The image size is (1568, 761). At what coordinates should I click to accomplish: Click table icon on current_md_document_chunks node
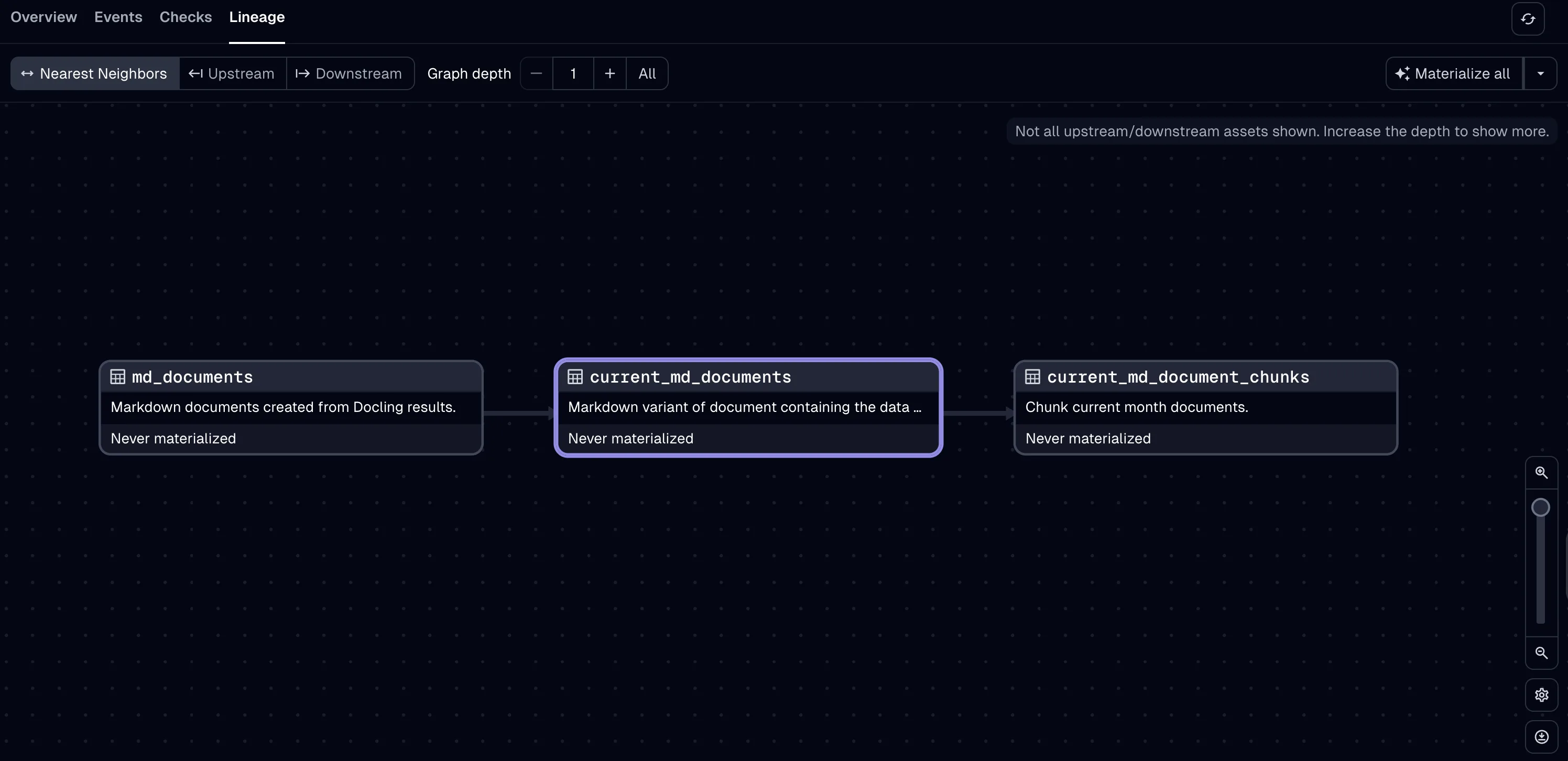[1032, 377]
